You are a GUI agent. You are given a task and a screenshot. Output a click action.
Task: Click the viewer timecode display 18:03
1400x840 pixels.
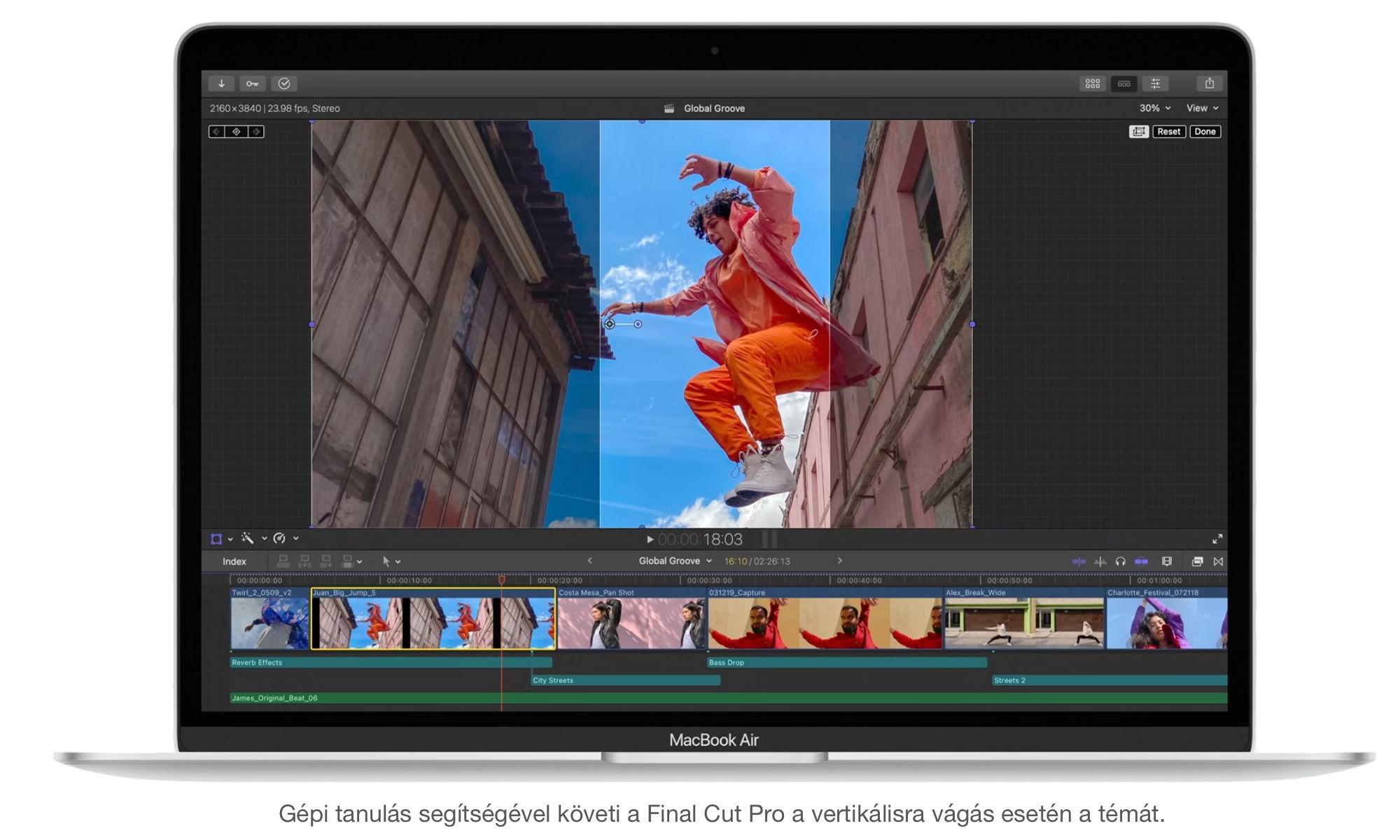[700, 540]
